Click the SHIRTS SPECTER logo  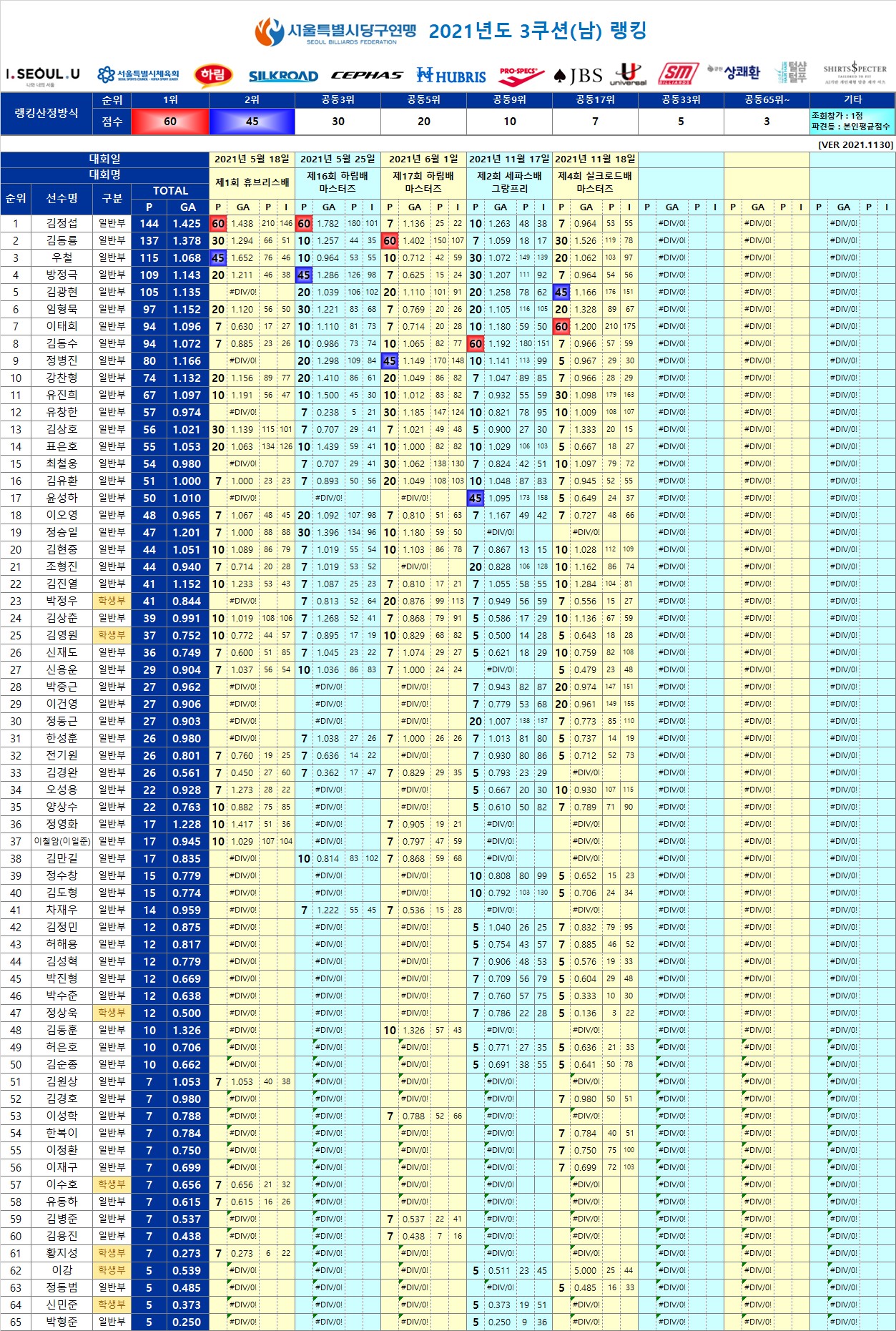(855, 73)
